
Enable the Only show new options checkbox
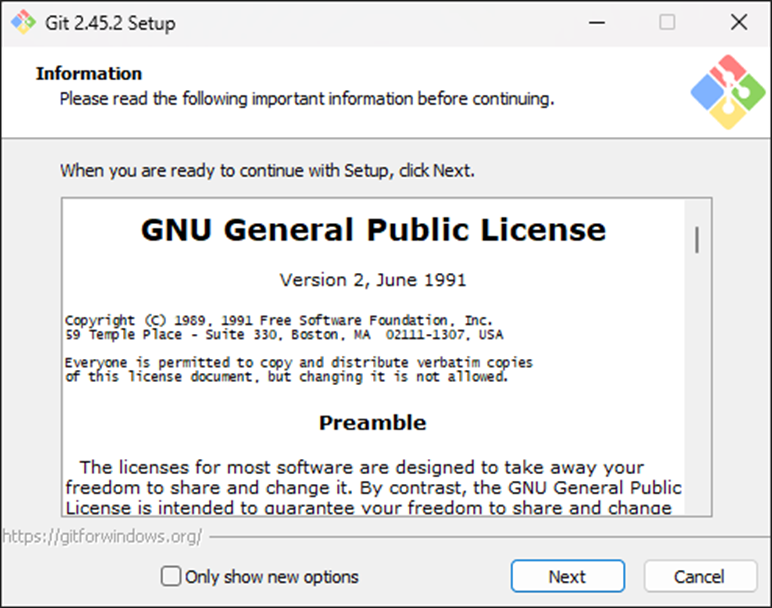pyautogui.click(x=172, y=576)
